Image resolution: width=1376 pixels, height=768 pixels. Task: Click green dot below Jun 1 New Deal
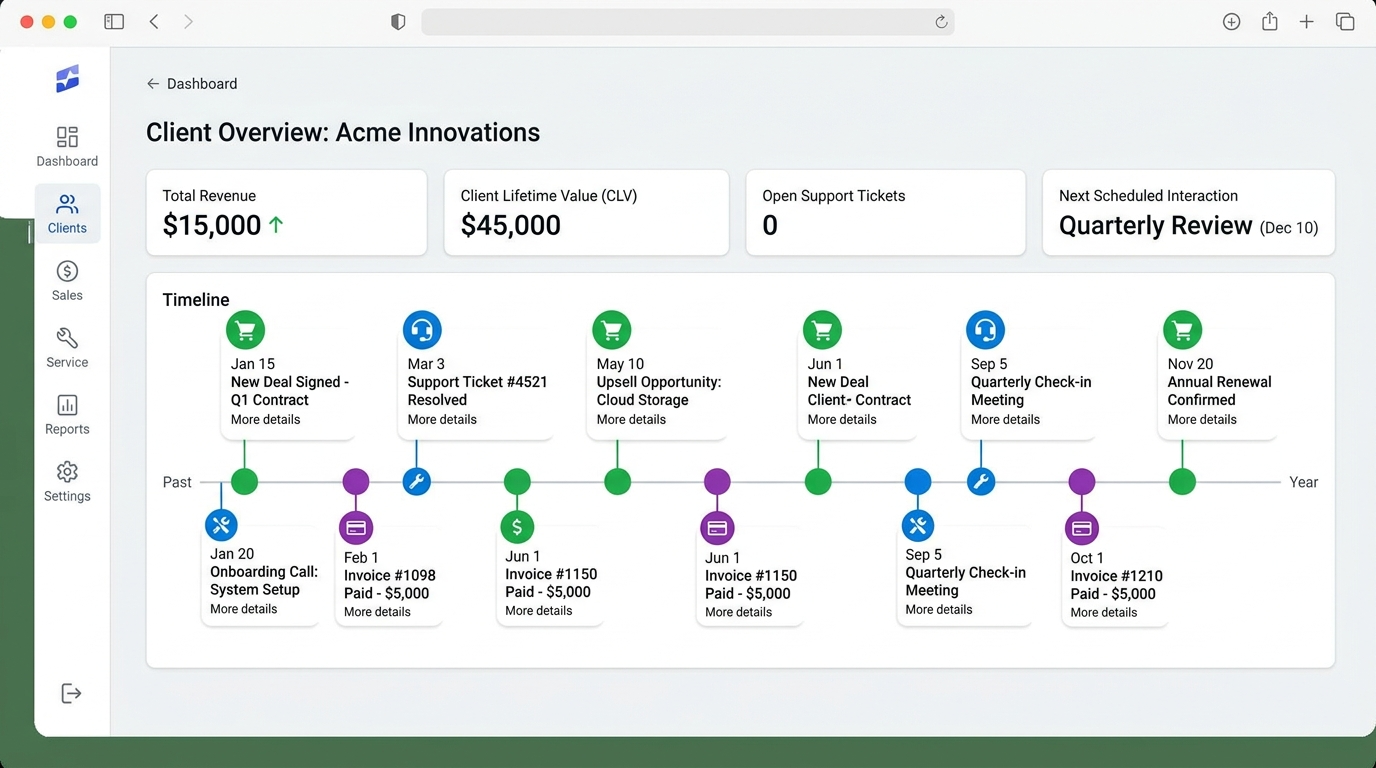click(818, 482)
